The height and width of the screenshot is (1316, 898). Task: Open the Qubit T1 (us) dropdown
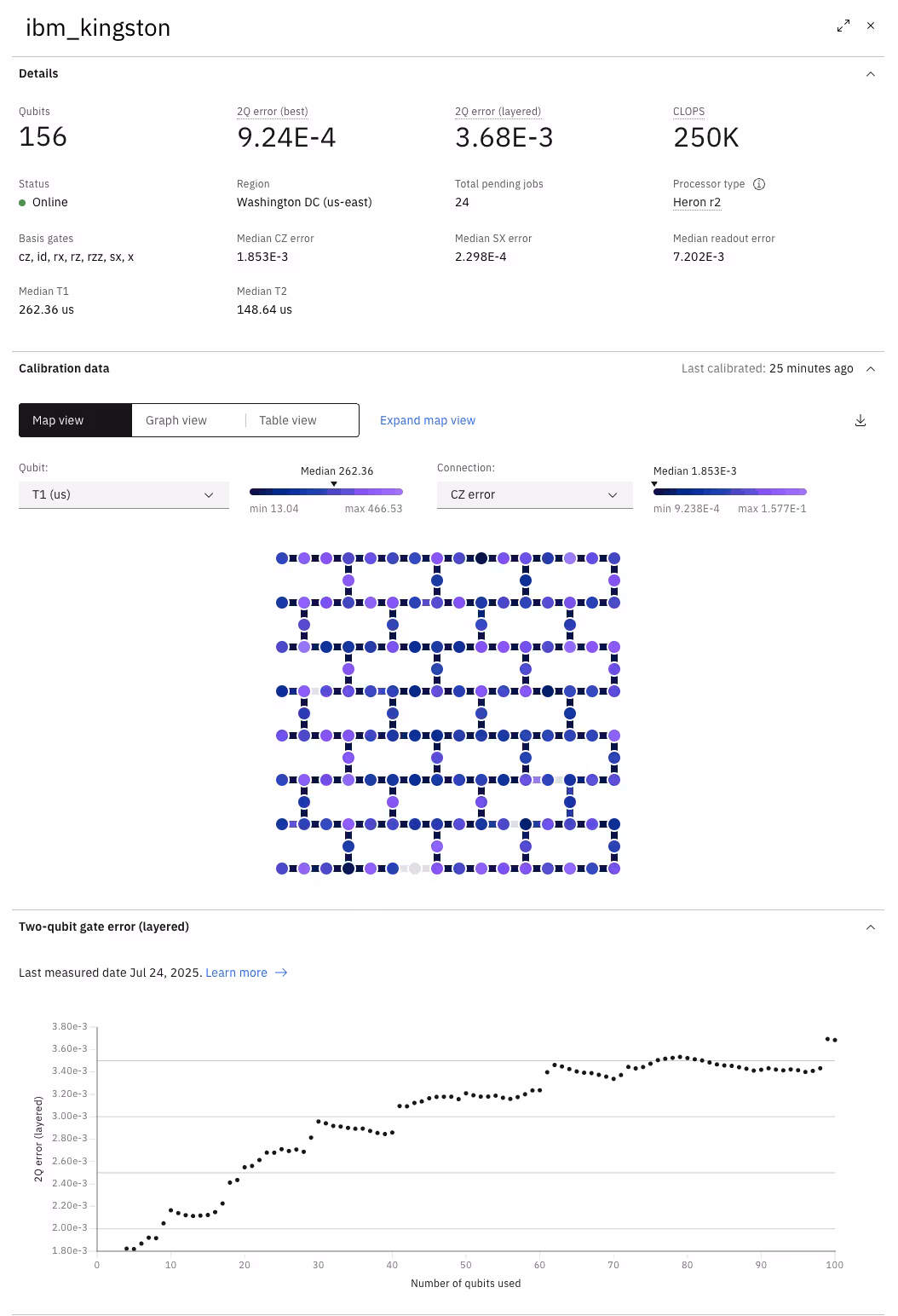124,494
